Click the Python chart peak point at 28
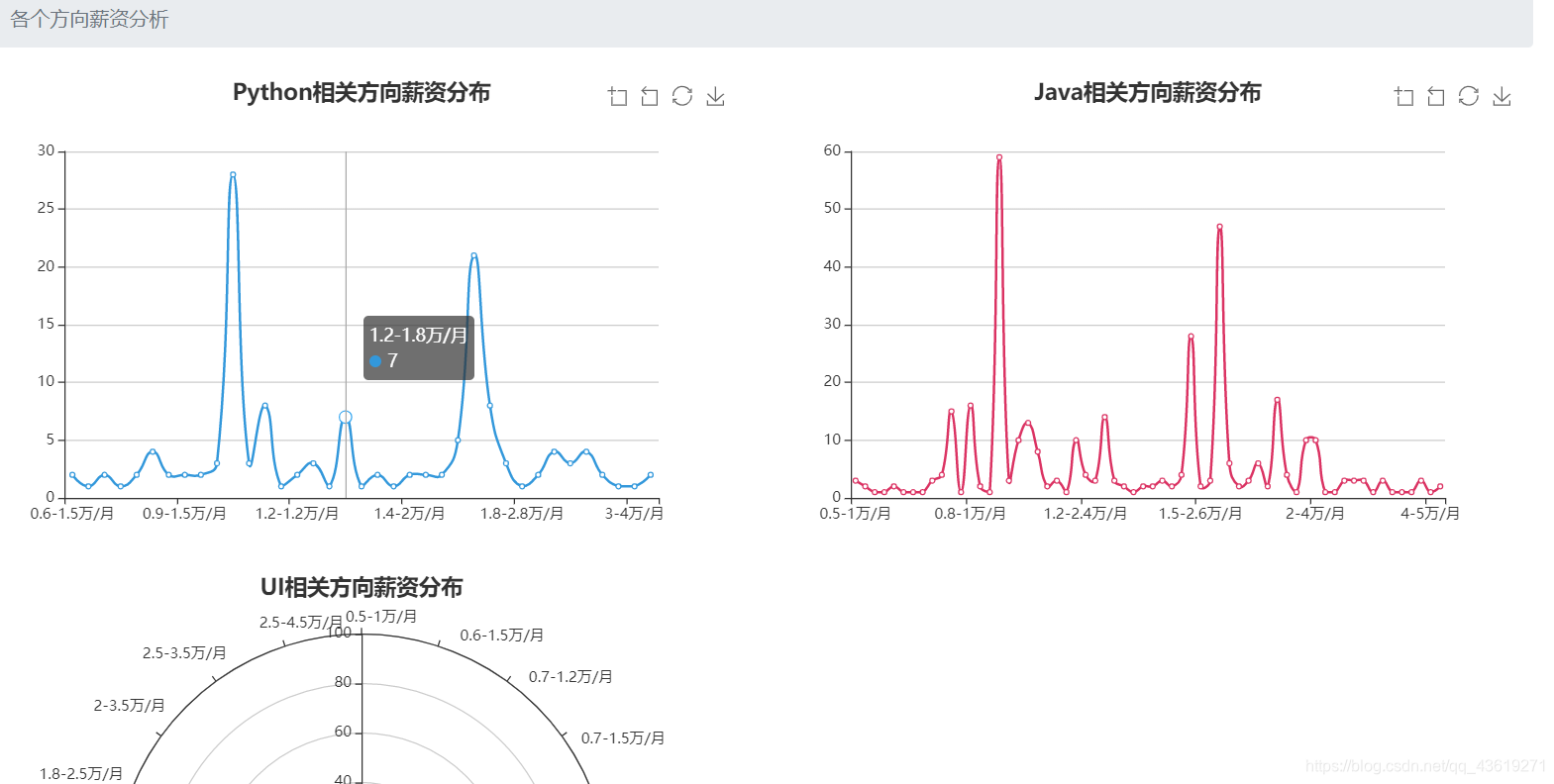Image resolution: width=1554 pixels, height=784 pixels. point(233,174)
